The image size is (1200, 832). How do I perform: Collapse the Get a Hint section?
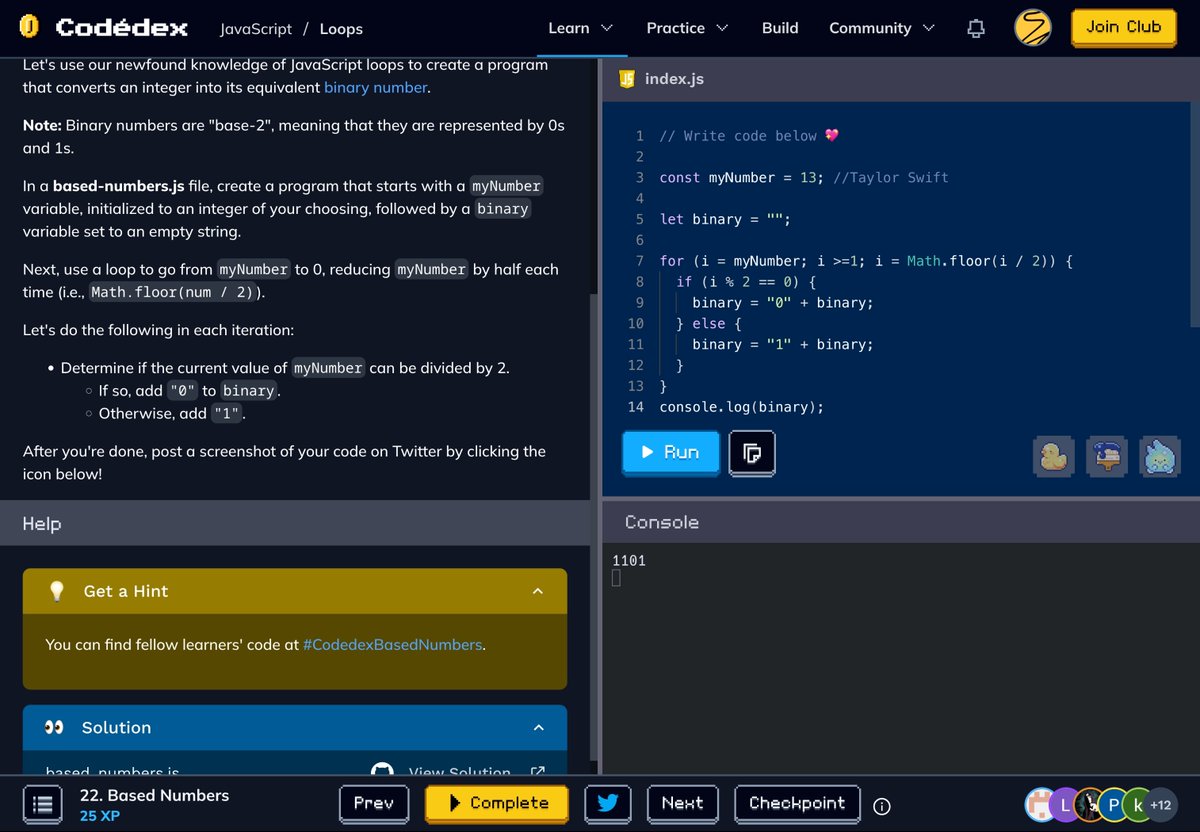(538, 591)
